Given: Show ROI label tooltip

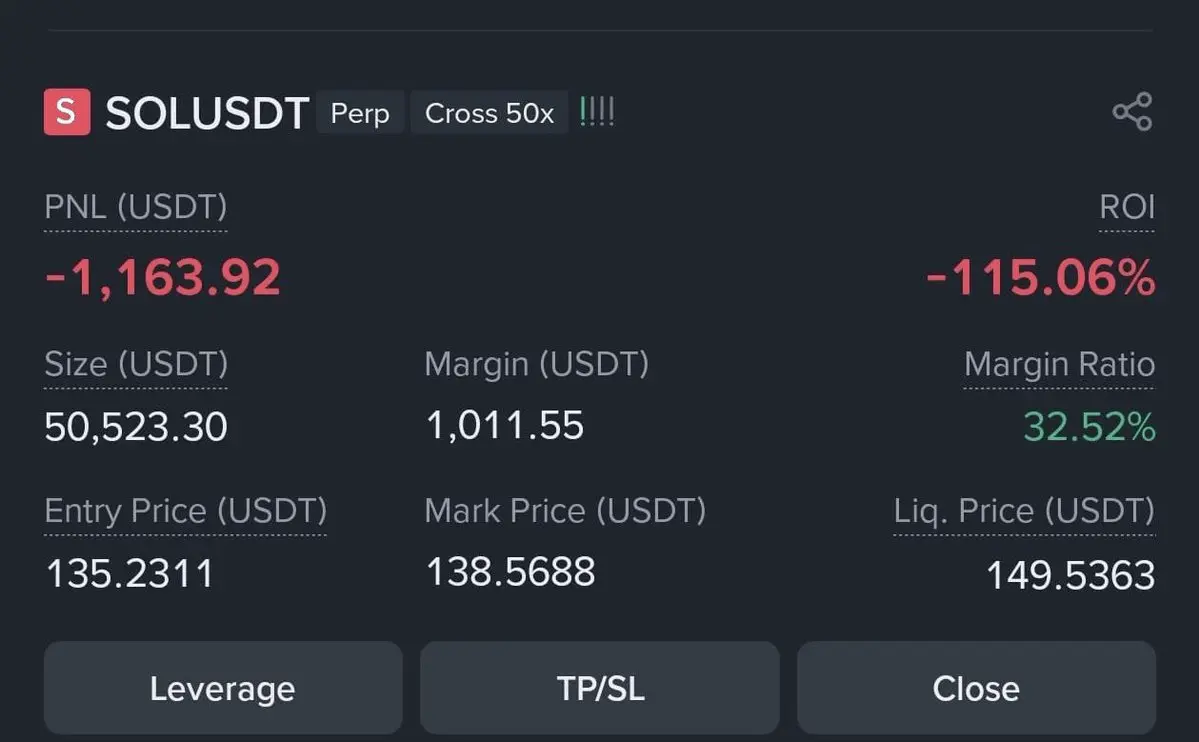Looking at the screenshot, I should click(1127, 207).
